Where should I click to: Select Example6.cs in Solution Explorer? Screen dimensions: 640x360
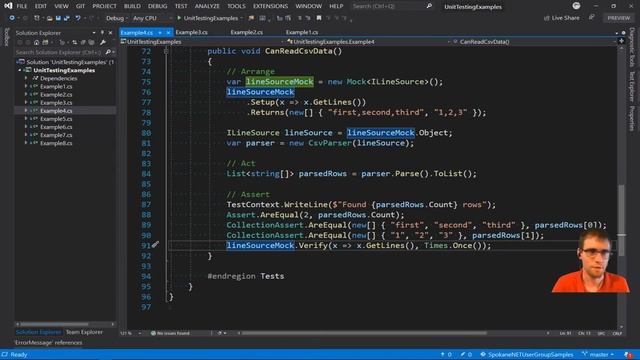[x=56, y=127]
